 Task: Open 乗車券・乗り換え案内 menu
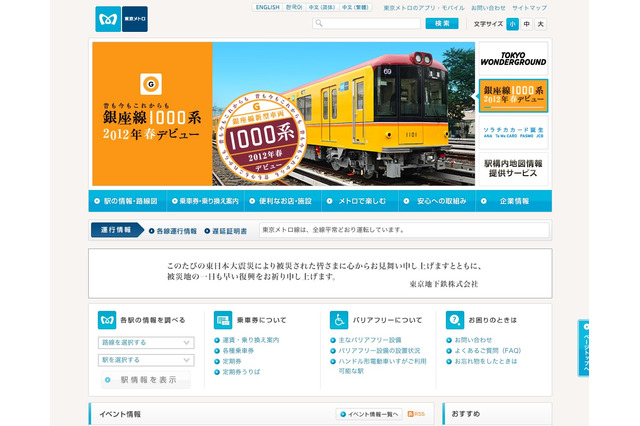pyautogui.click(x=205, y=201)
